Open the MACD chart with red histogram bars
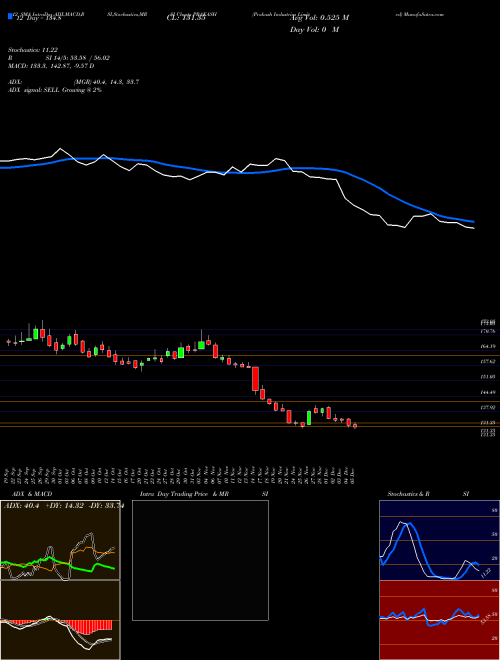This screenshot has width=500, height=660. coord(60,620)
